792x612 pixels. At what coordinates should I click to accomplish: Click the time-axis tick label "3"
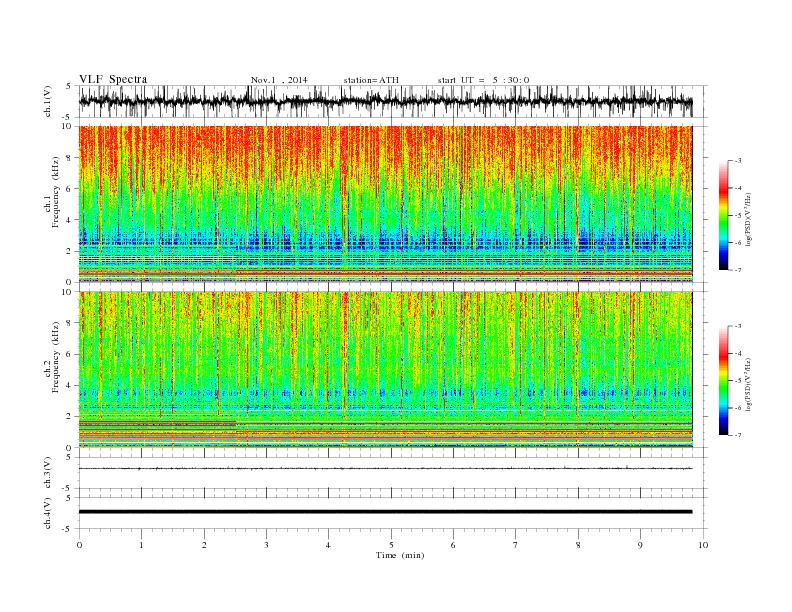pos(266,545)
